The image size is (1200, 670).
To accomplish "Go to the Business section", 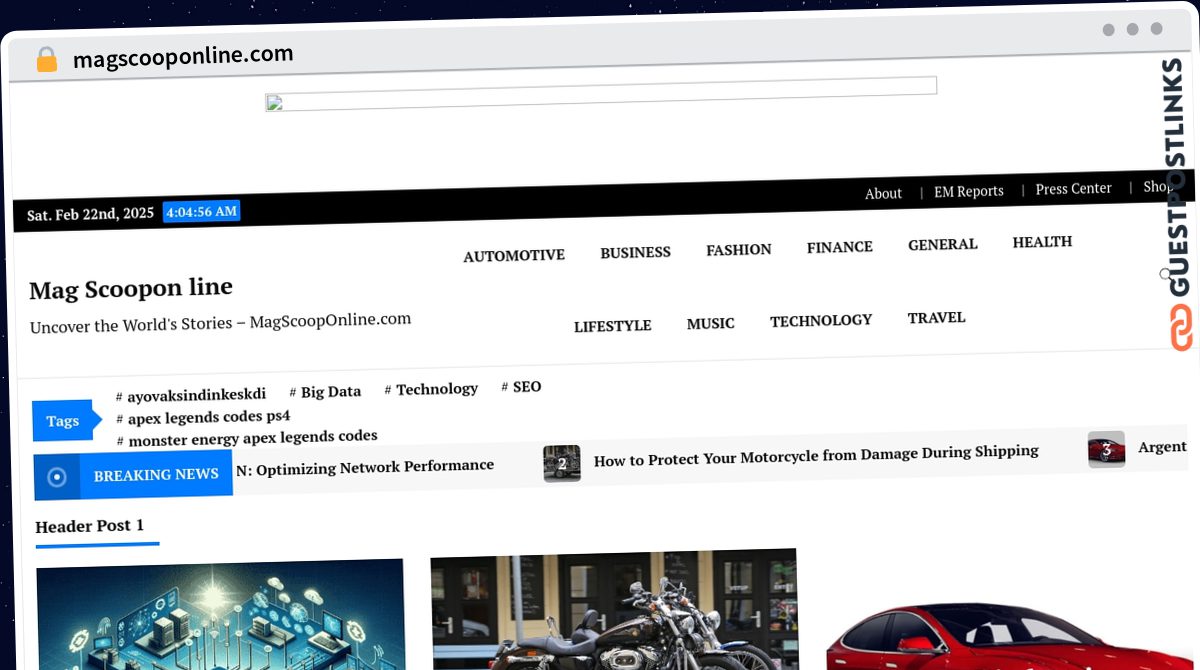I will point(635,253).
